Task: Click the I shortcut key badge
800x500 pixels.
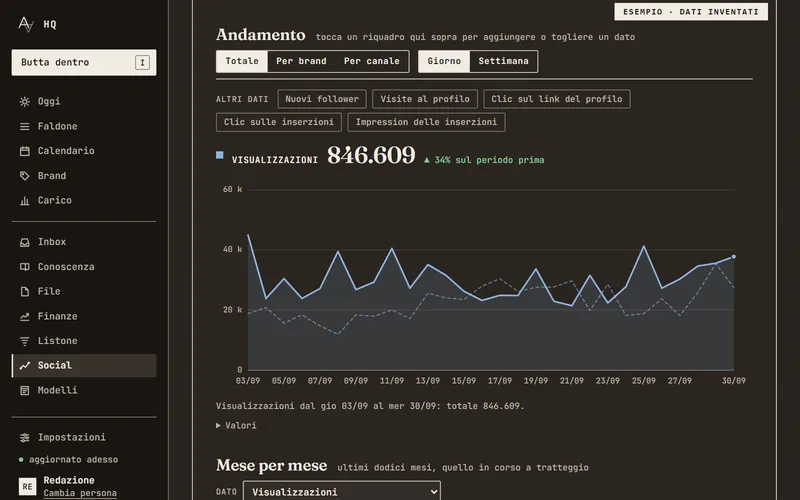Action: (x=142, y=63)
